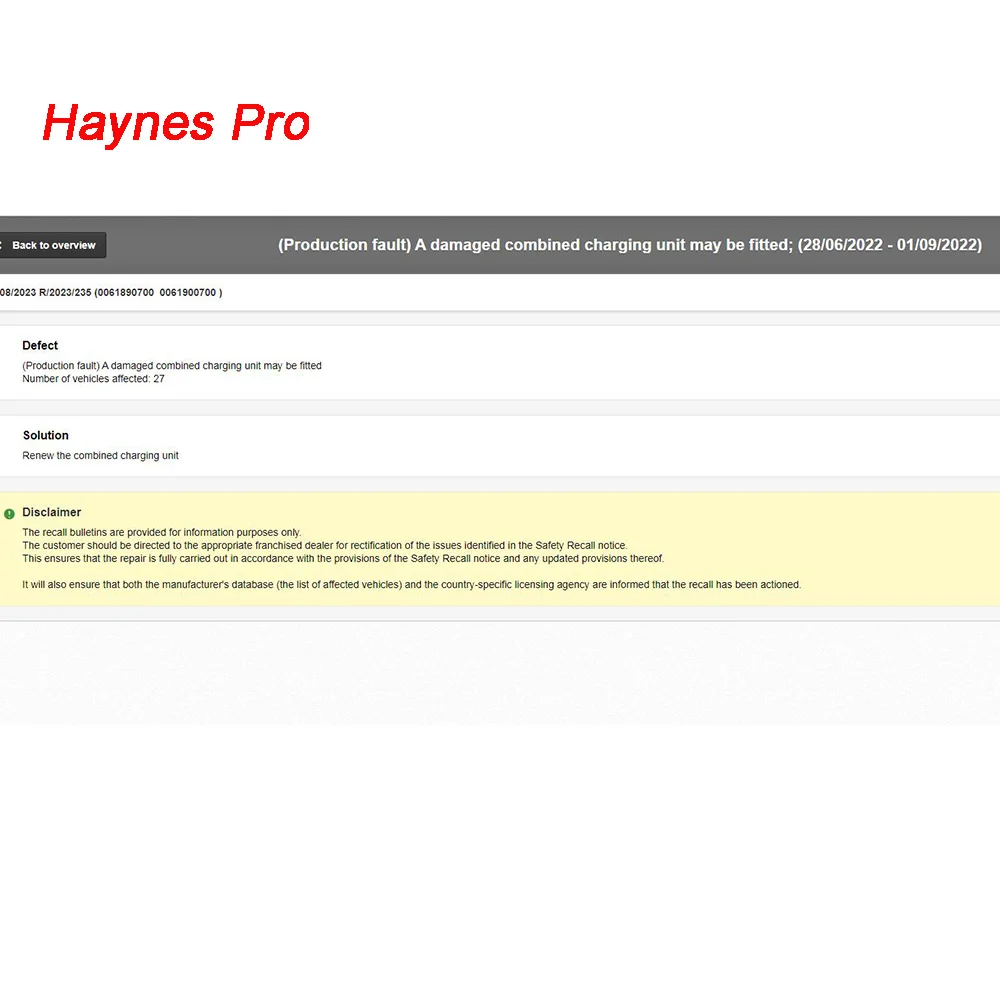Click 'This ensures that the repair' line
The height and width of the screenshot is (1000, 1000).
point(343,559)
